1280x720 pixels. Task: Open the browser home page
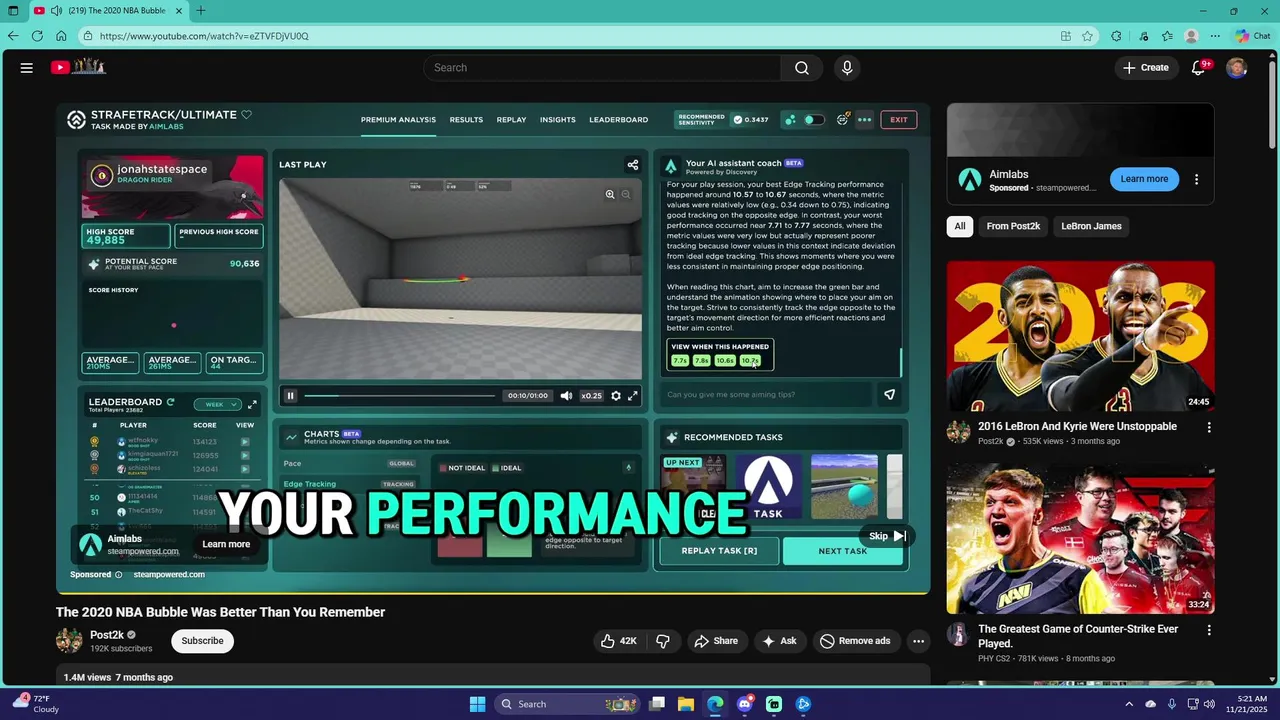click(61, 36)
